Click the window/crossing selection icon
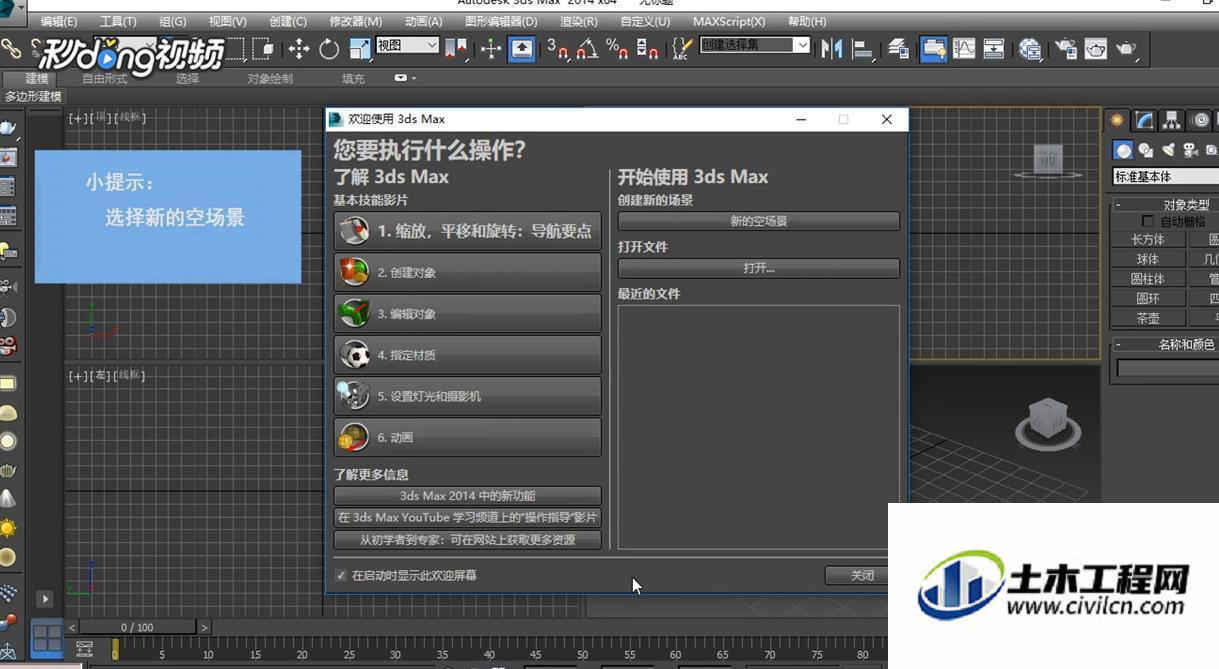Screen dimensions: 1219x669 263,49
